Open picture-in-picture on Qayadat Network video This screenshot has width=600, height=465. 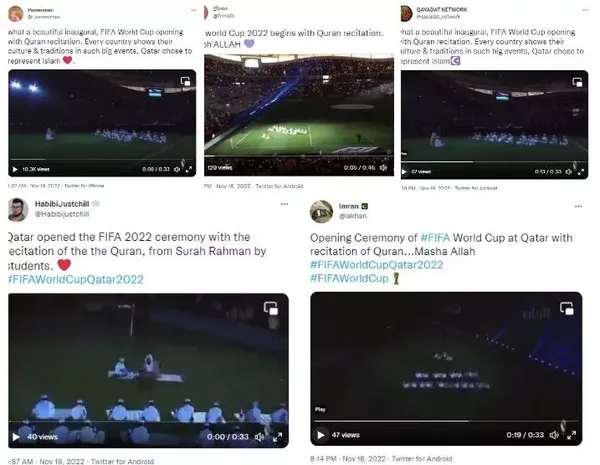577,82
